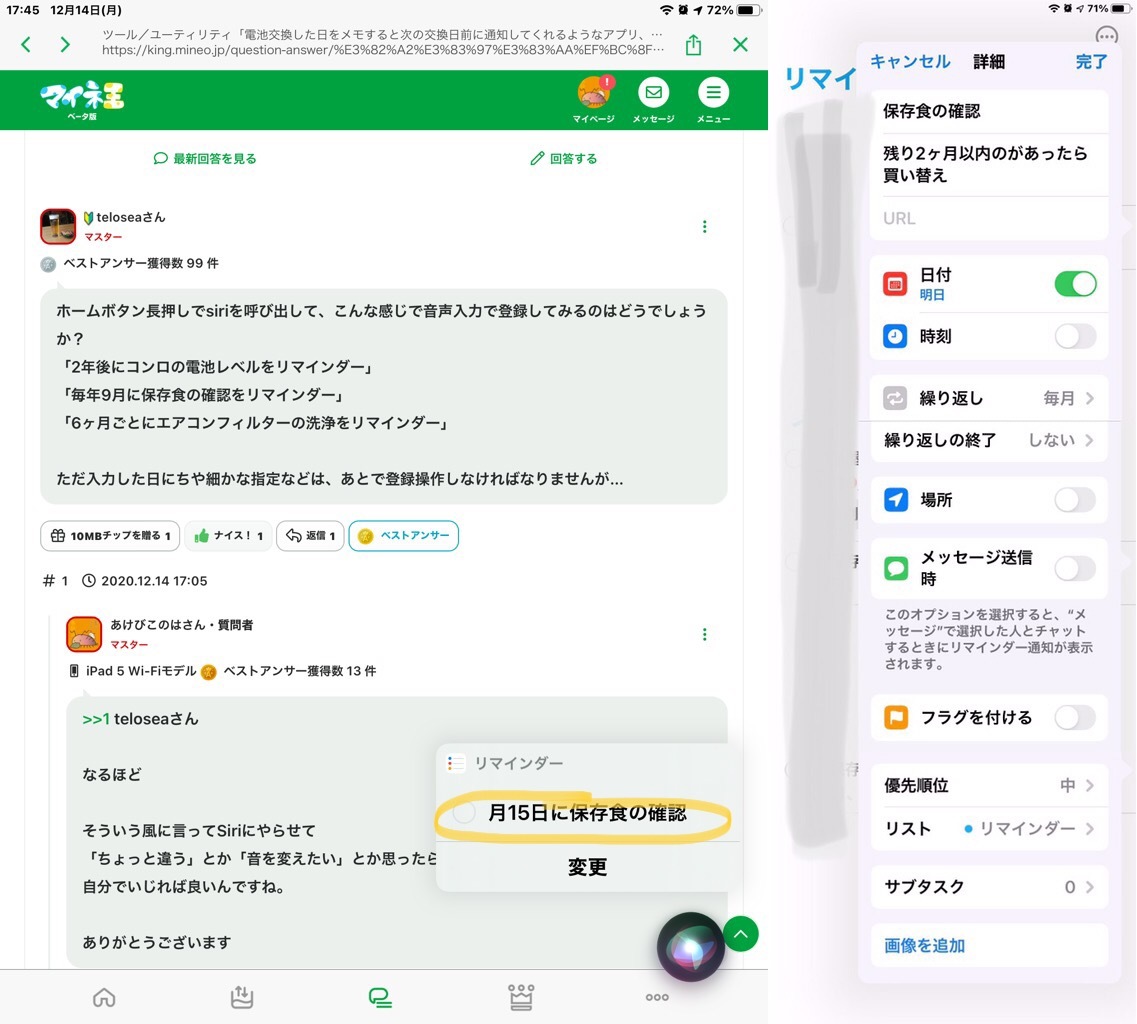This screenshot has width=1137, height=1024.
Task: Open the three-dot more icon in bottom nav
Action: click(657, 997)
